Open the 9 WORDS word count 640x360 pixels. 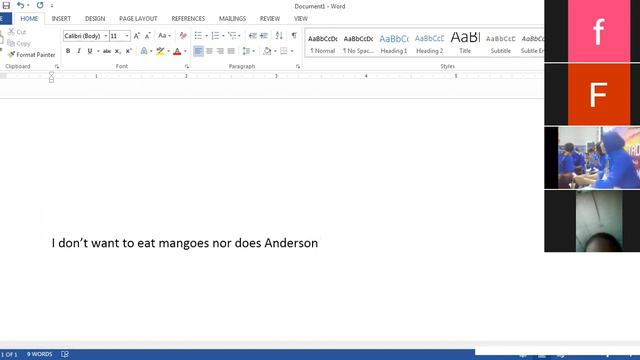[x=40, y=354]
